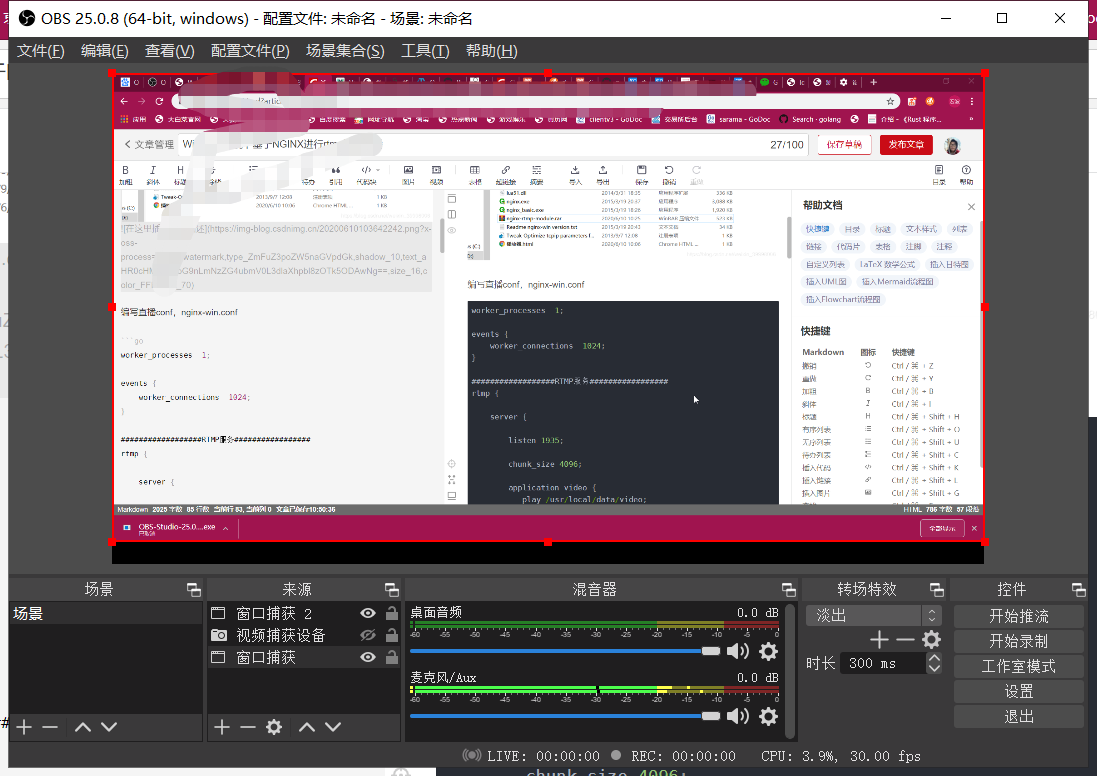Screen dimensions: 1097x776
Task: Open the 场景集合(S) menu
Action: click(x=345, y=51)
